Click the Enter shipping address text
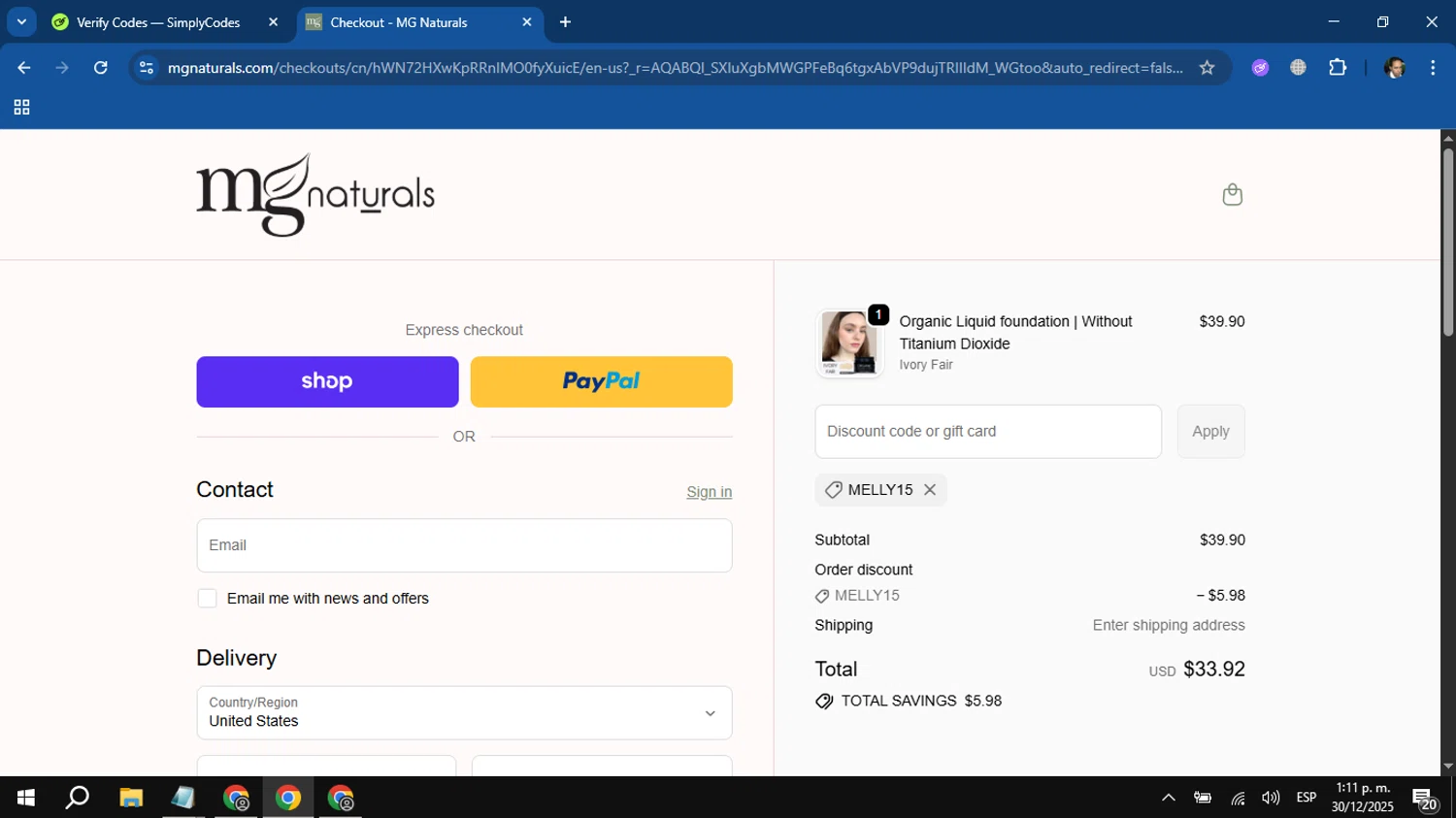Image resolution: width=1456 pixels, height=818 pixels. pos(1169,626)
